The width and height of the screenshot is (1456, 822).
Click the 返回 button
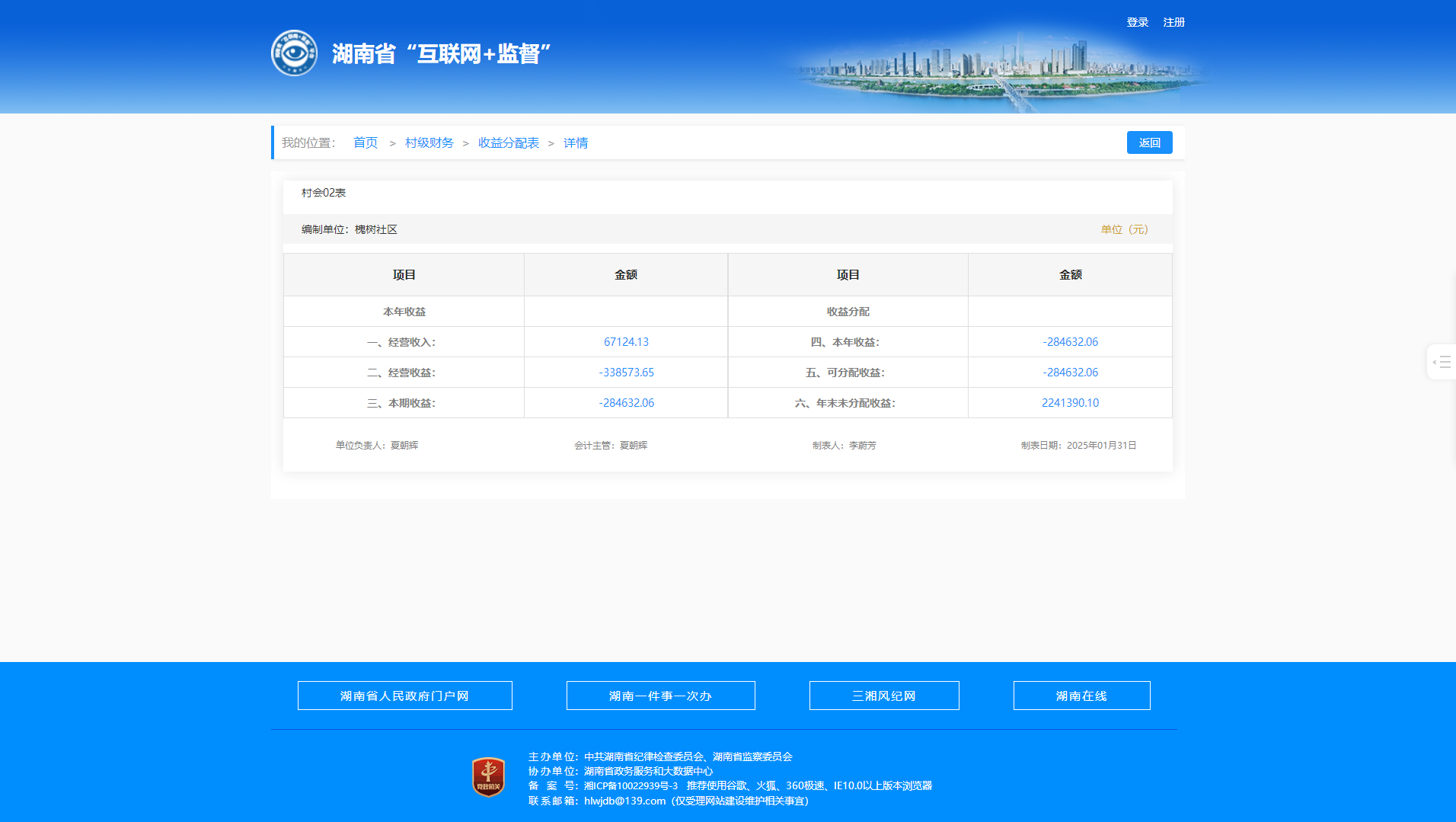click(1150, 142)
